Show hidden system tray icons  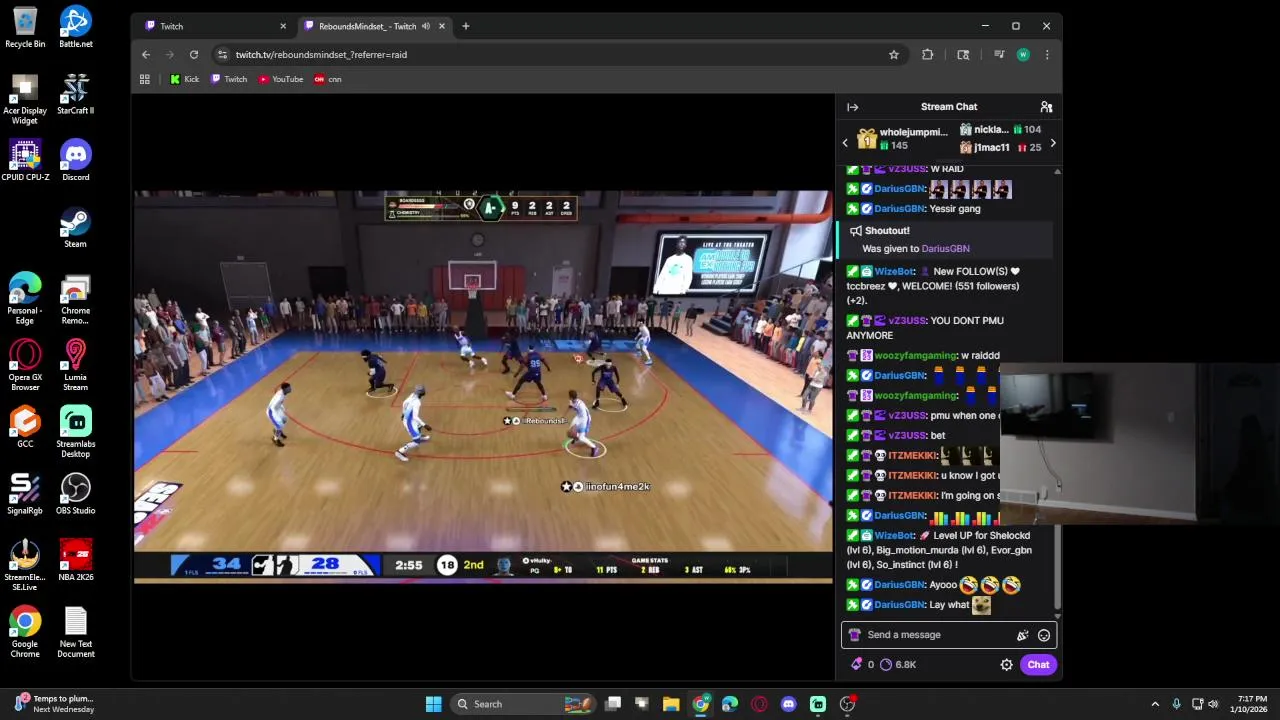1155,704
